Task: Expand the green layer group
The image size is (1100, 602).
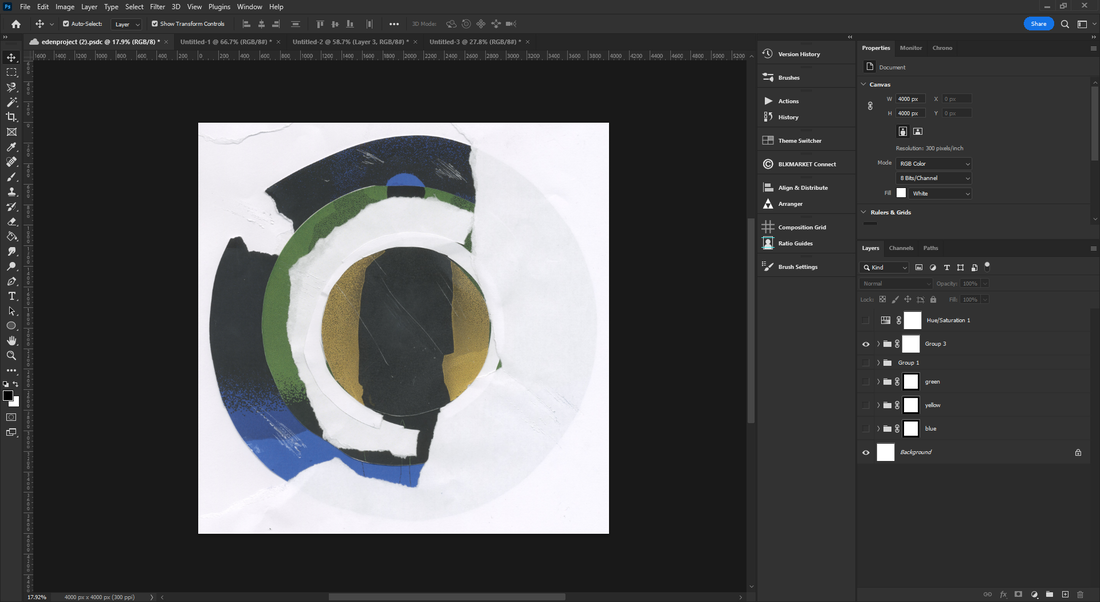Action: coord(878,382)
